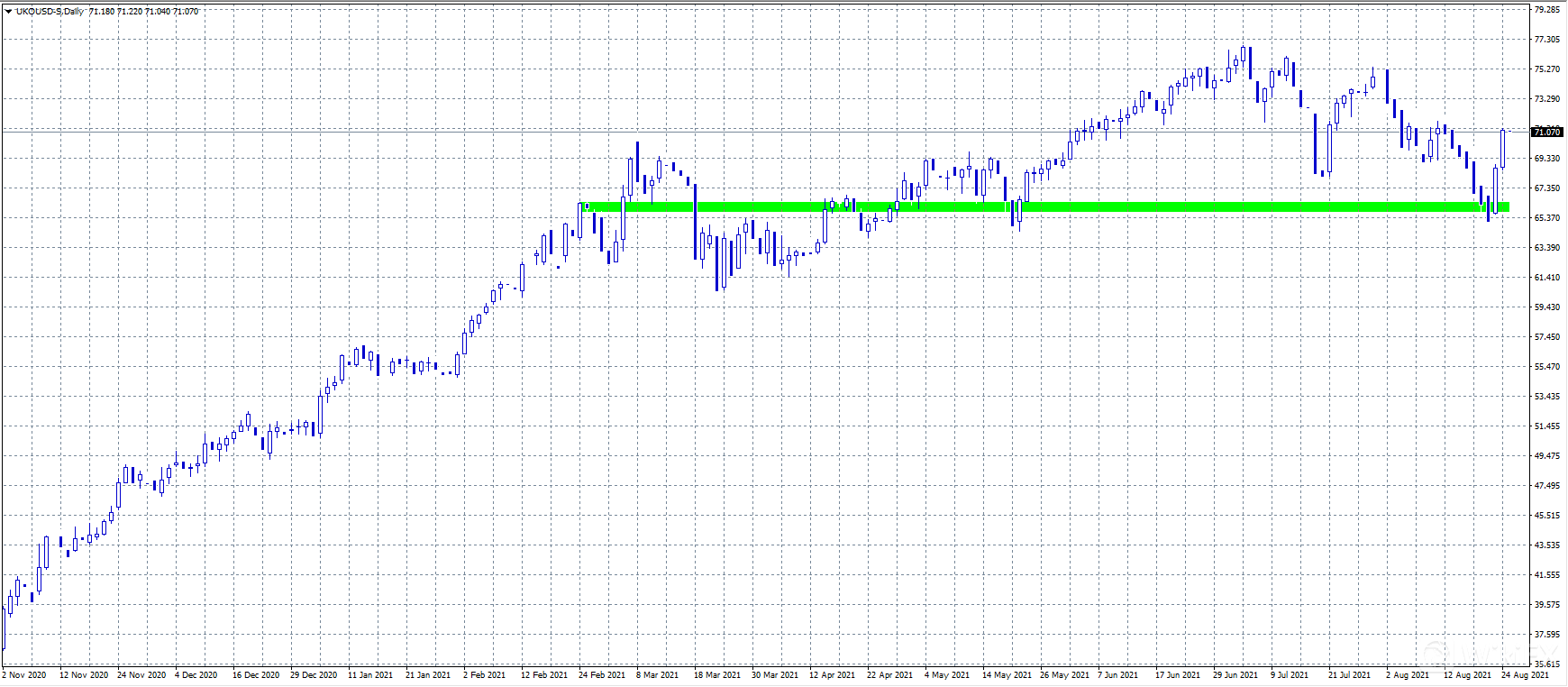The image size is (1568, 687).
Task: Click the 45.515 price scale label
Action: point(1546,516)
